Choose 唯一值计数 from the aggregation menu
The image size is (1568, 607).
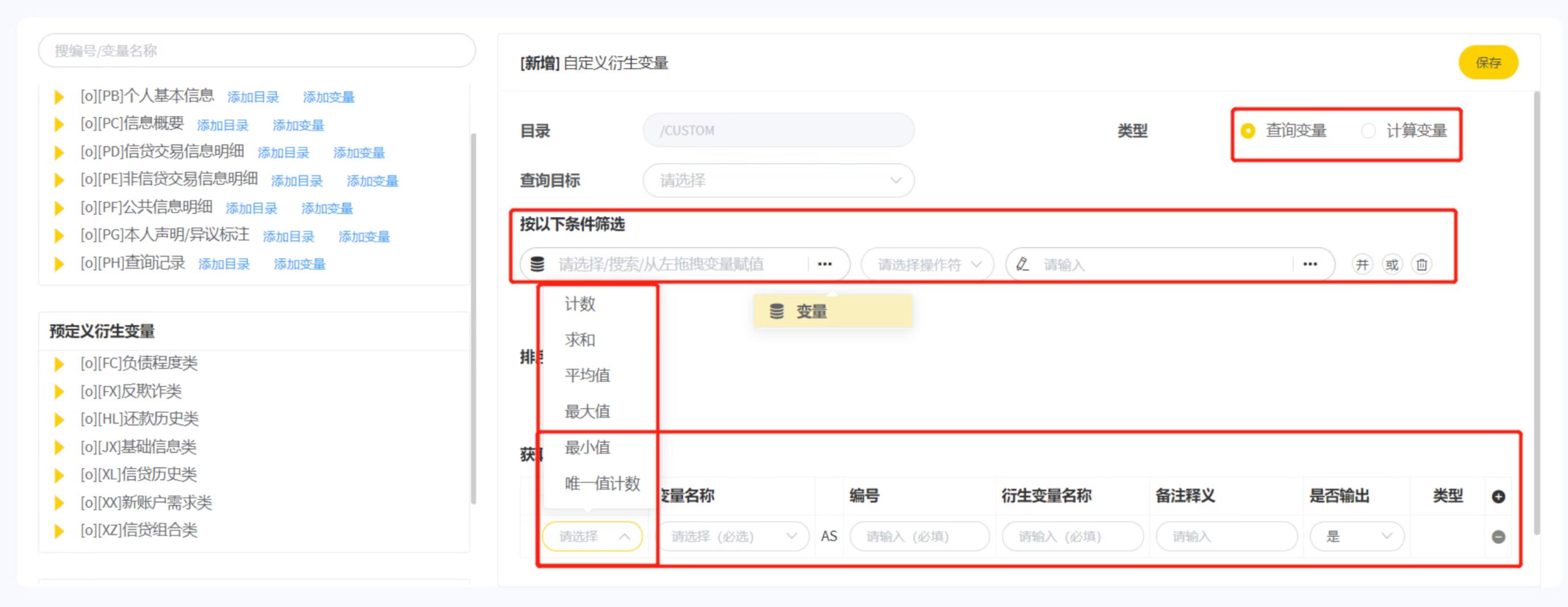click(x=603, y=483)
